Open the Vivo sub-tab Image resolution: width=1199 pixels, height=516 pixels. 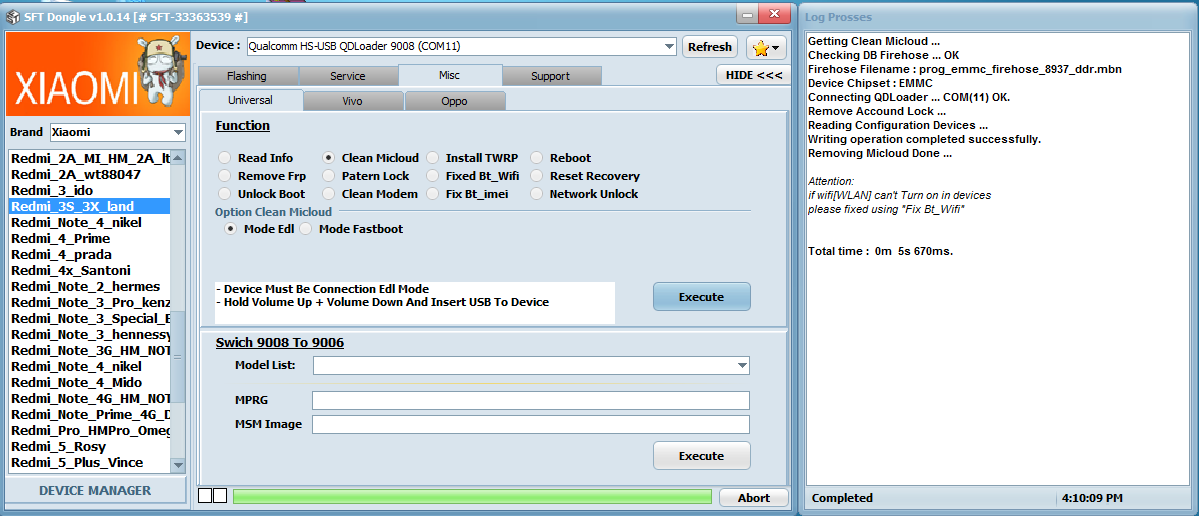pos(353,101)
